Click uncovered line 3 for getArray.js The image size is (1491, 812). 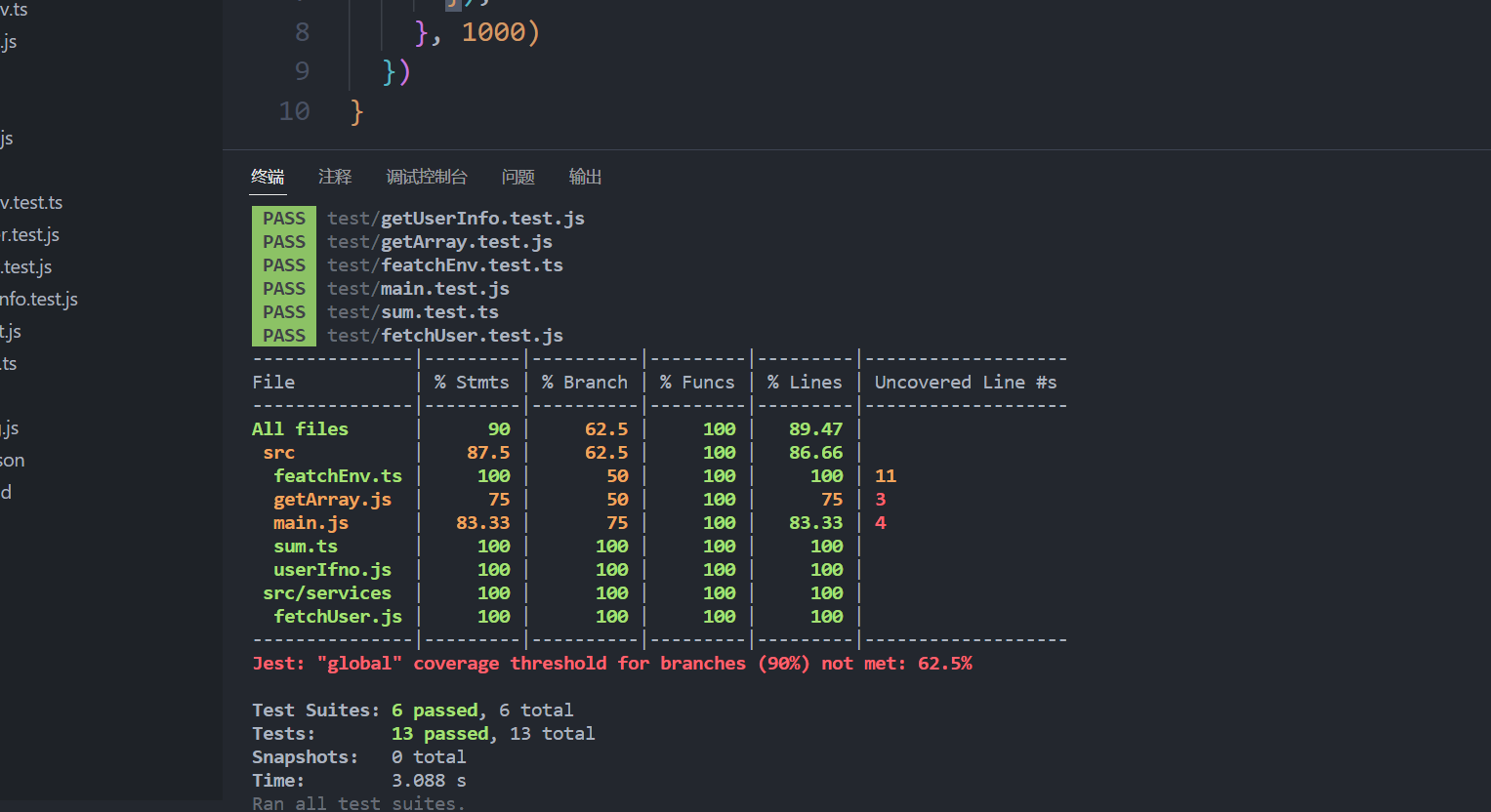point(881,500)
